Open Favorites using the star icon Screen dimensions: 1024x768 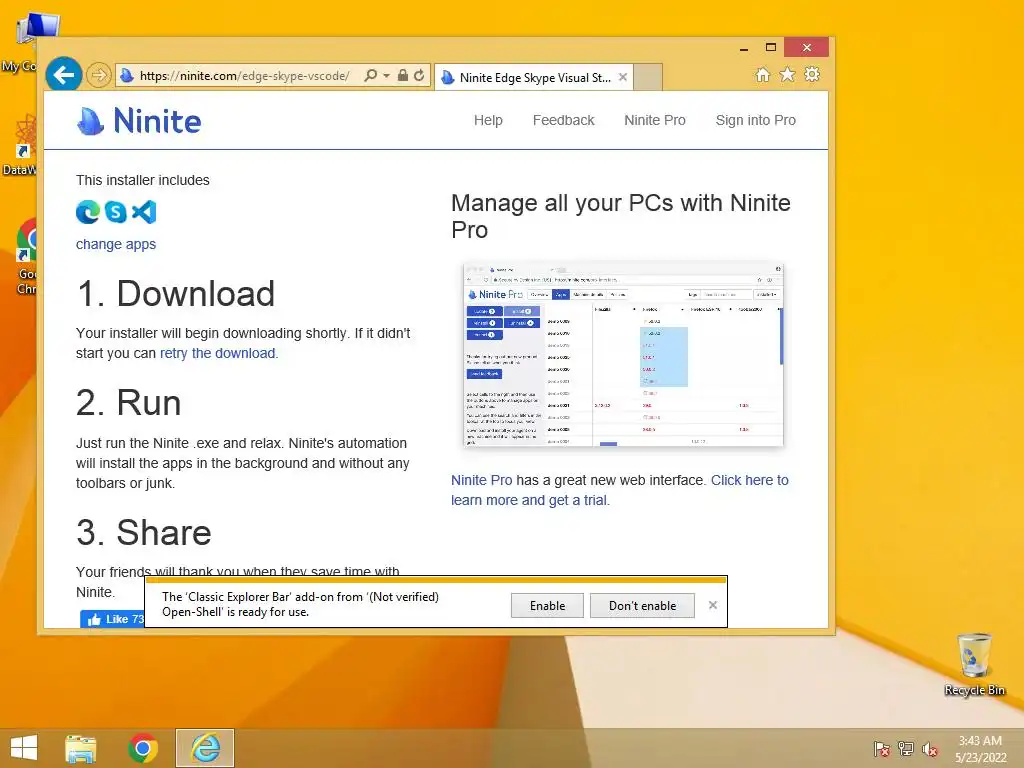[x=788, y=74]
